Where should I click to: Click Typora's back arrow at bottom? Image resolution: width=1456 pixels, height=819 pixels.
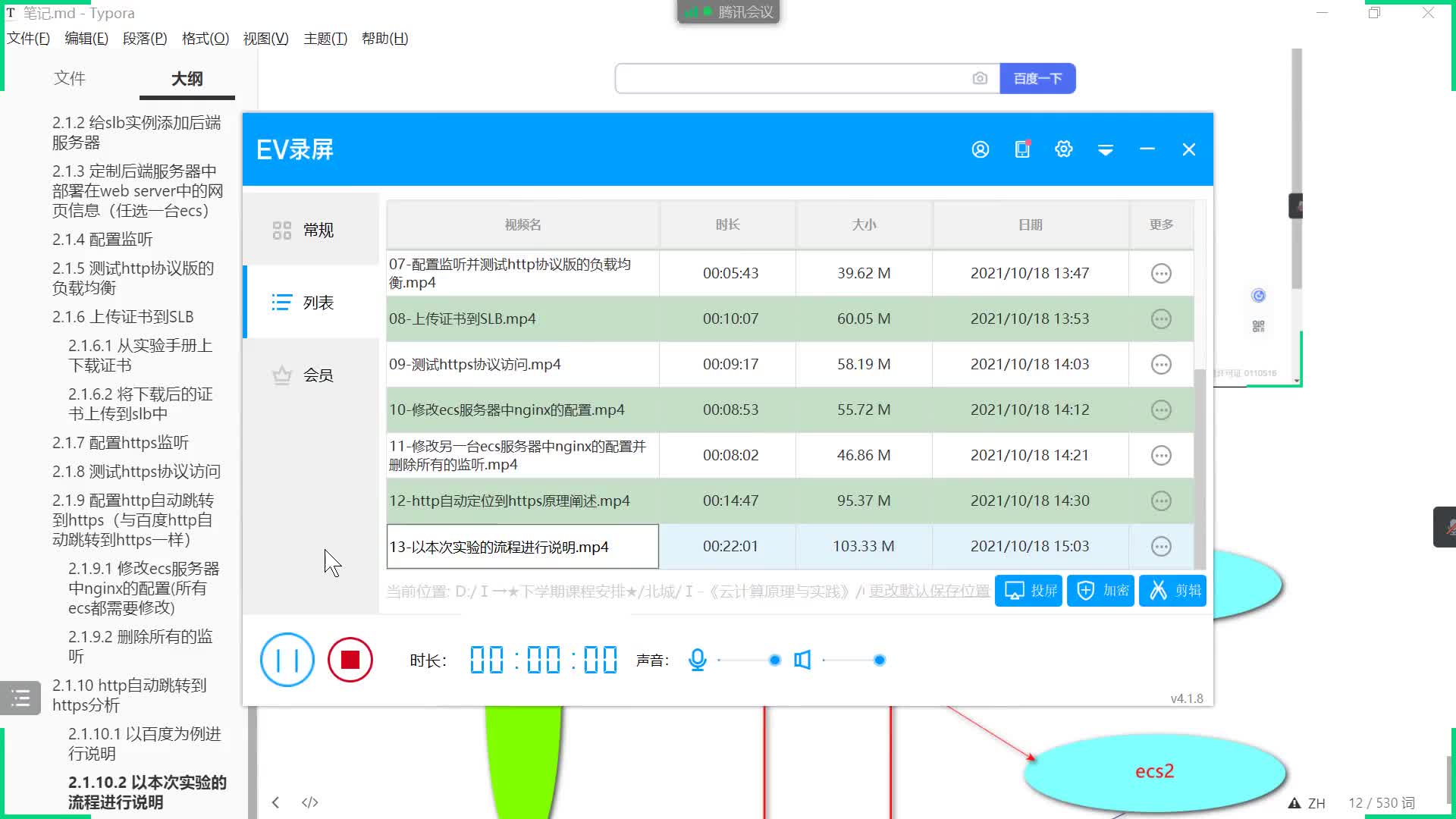[x=276, y=802]
